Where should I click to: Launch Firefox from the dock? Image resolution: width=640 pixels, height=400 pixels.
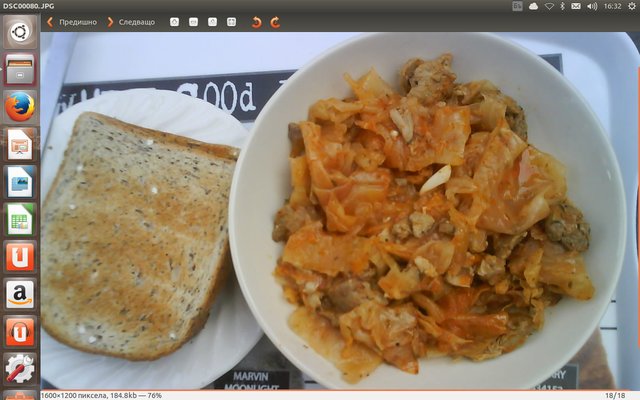click(19, 106)
